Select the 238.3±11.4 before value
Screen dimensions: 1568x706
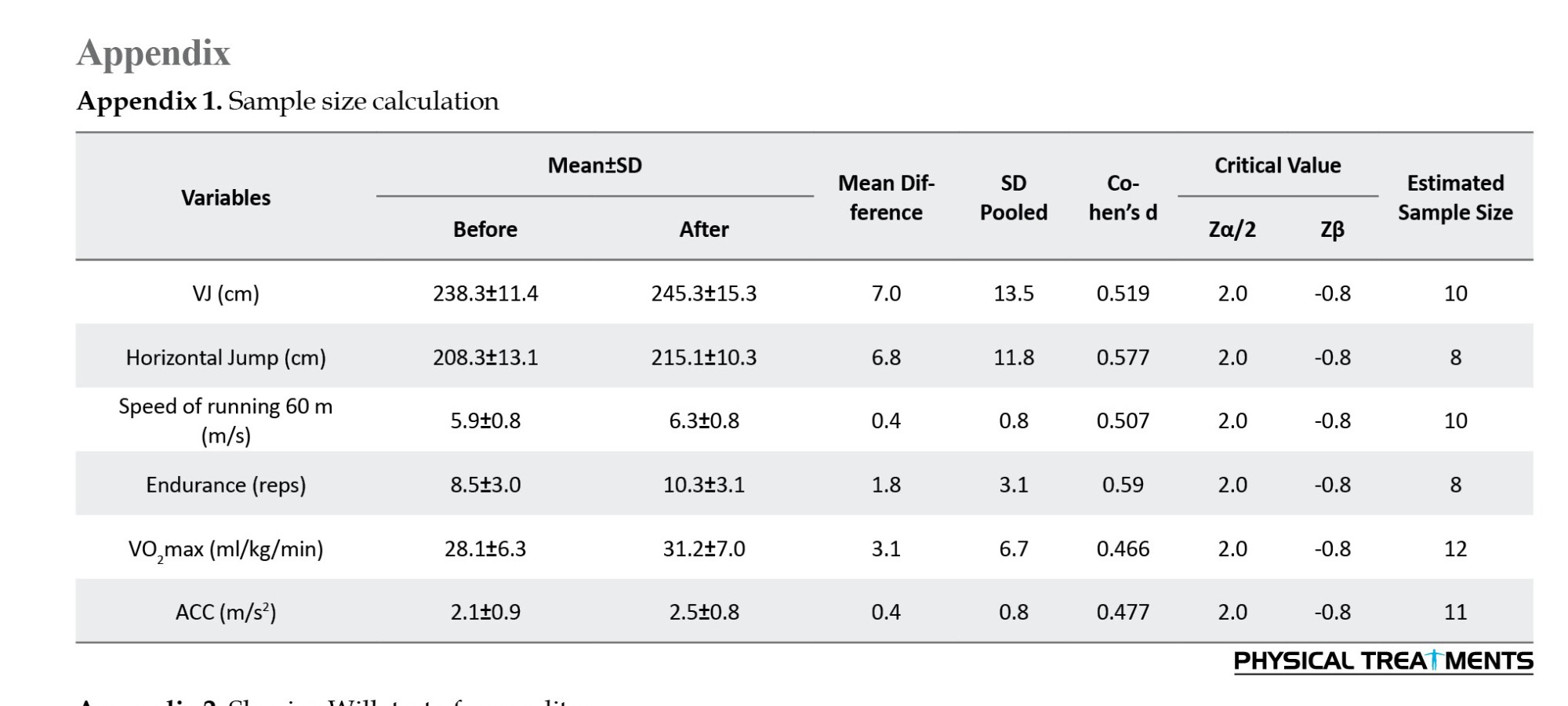[485, 293]
